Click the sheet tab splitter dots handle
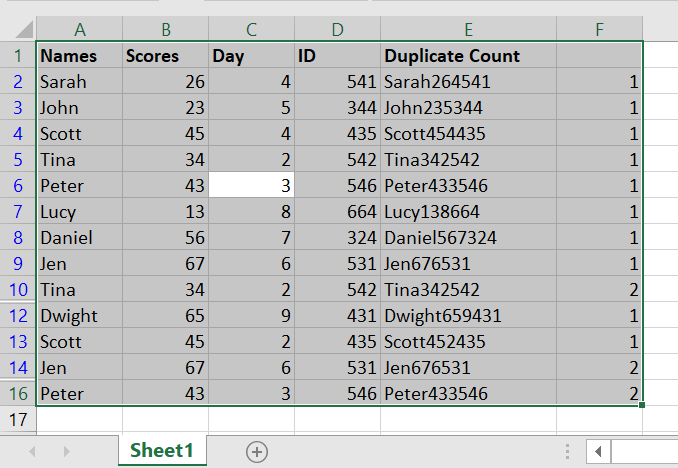Image resolution: width=678 pixels, height=468 pixels. point(567,452)
